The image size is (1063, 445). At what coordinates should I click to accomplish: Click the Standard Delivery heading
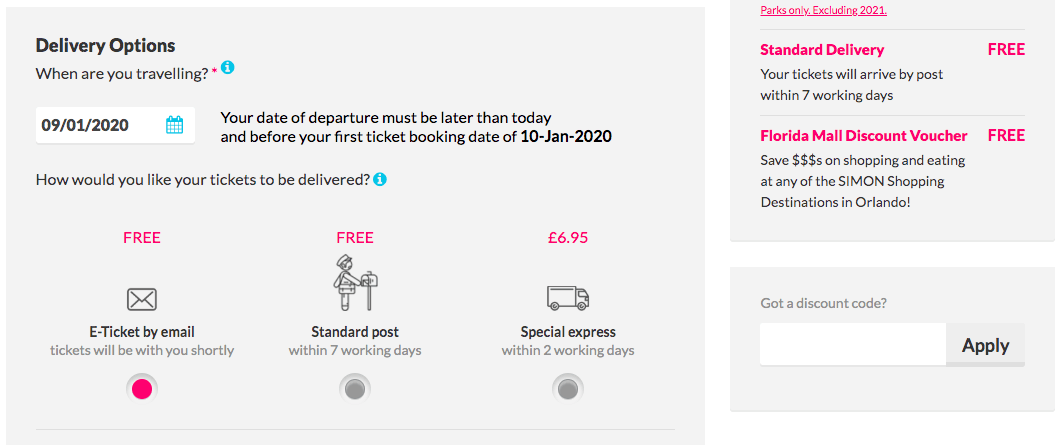(822, 50)
